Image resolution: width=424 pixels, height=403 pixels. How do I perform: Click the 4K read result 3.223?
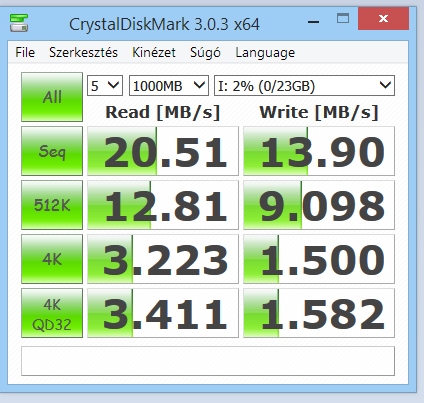163,259
